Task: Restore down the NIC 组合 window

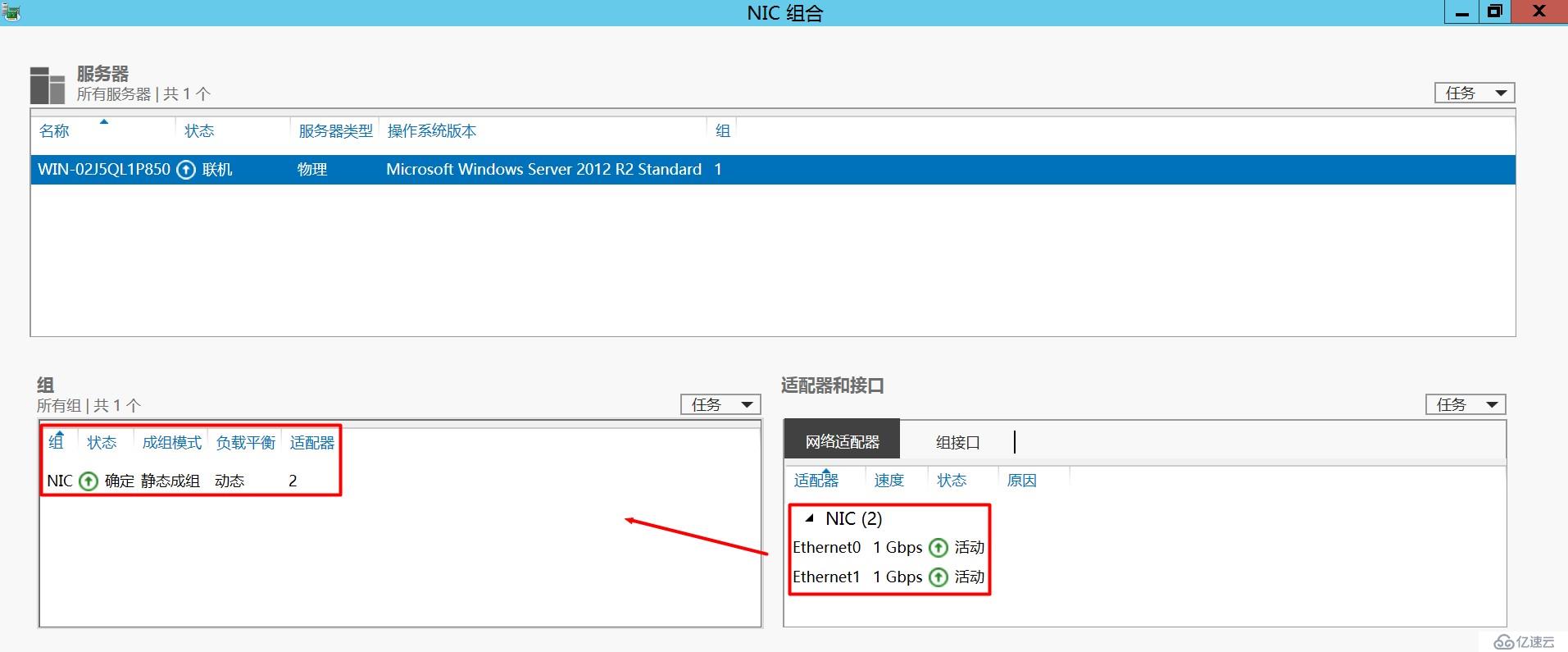Action: (1495, 11)
